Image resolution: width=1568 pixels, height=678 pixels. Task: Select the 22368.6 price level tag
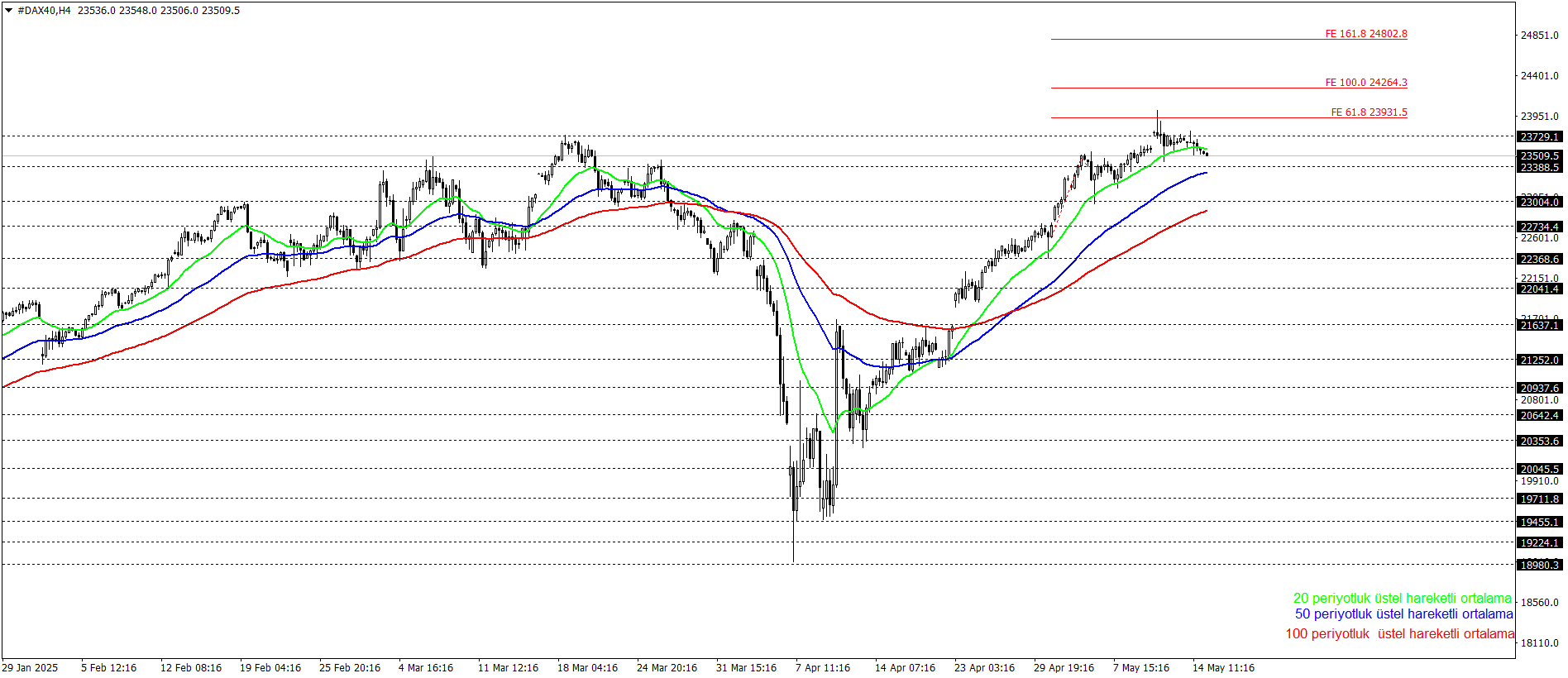(1539, 260)
